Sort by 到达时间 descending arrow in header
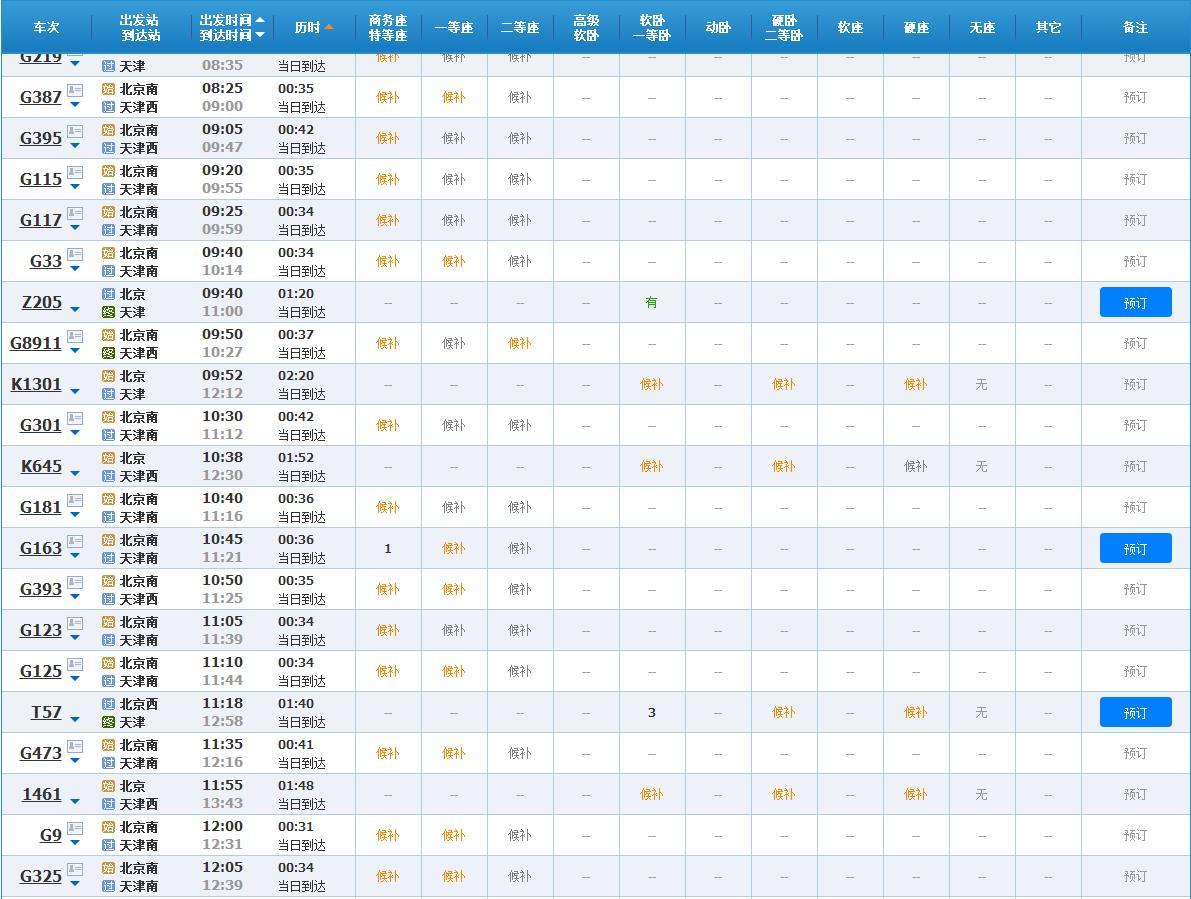1191x899 pixels. point(260,35)
